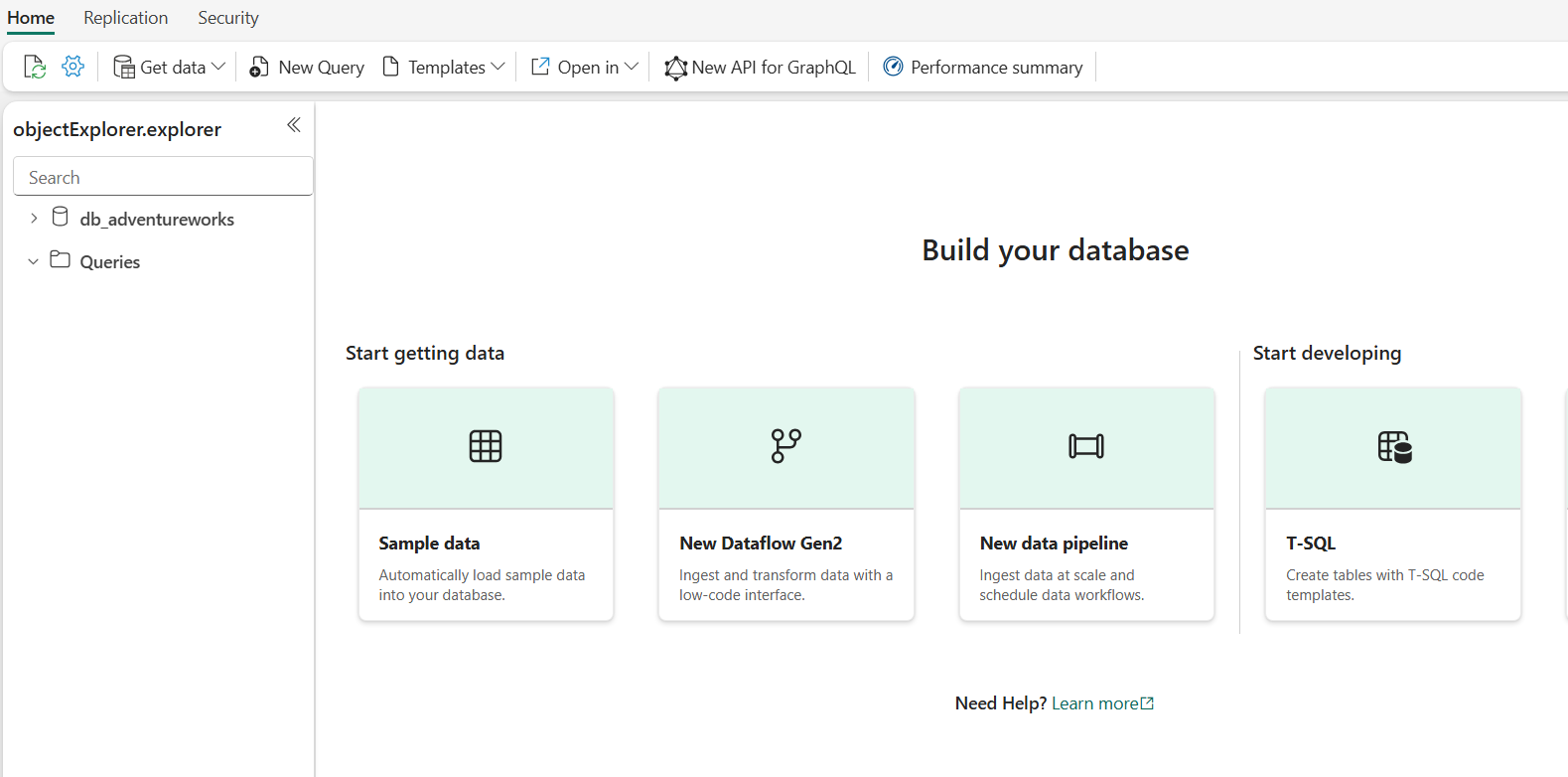Collapse the object explorer panel
The image size is (1568, 777).
pos(294,124)
